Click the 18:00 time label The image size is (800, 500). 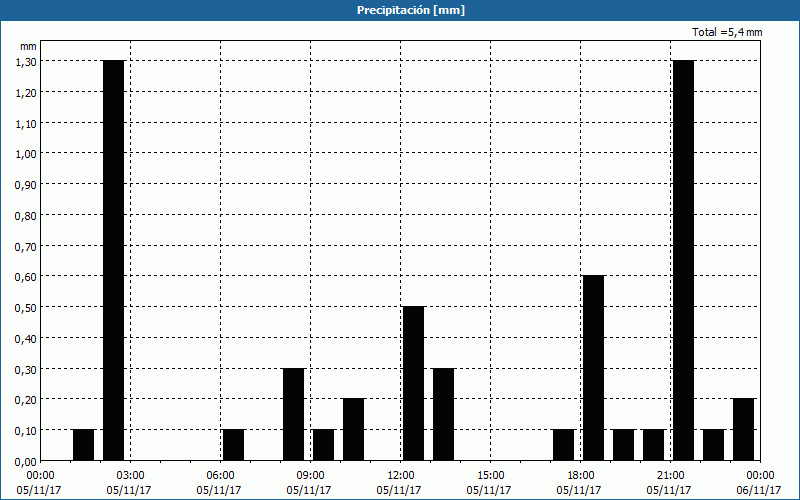[580, 476]
